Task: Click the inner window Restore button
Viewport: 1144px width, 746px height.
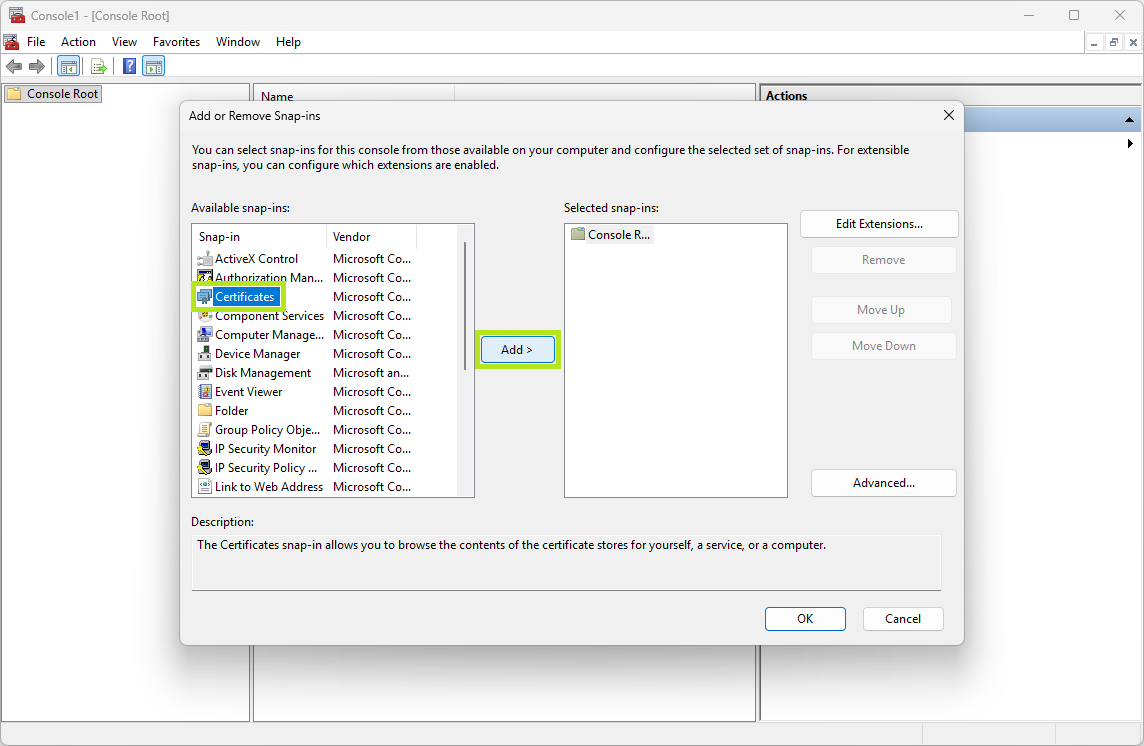Action: [x=1113, y=42]
